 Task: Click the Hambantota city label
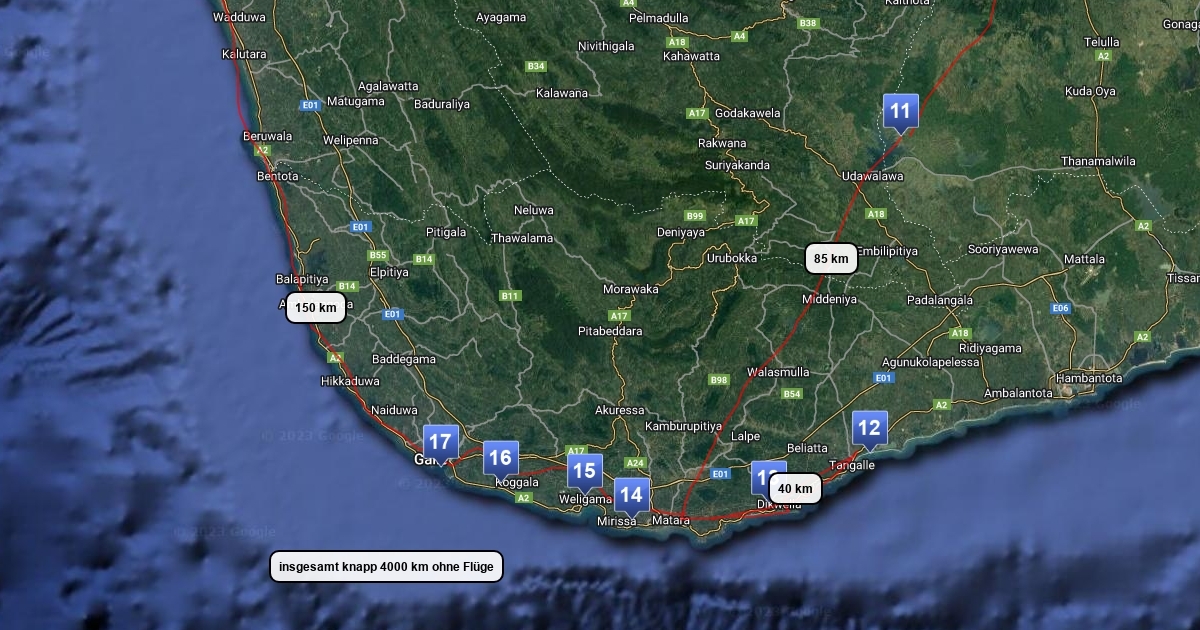[x=1090, y=378]
